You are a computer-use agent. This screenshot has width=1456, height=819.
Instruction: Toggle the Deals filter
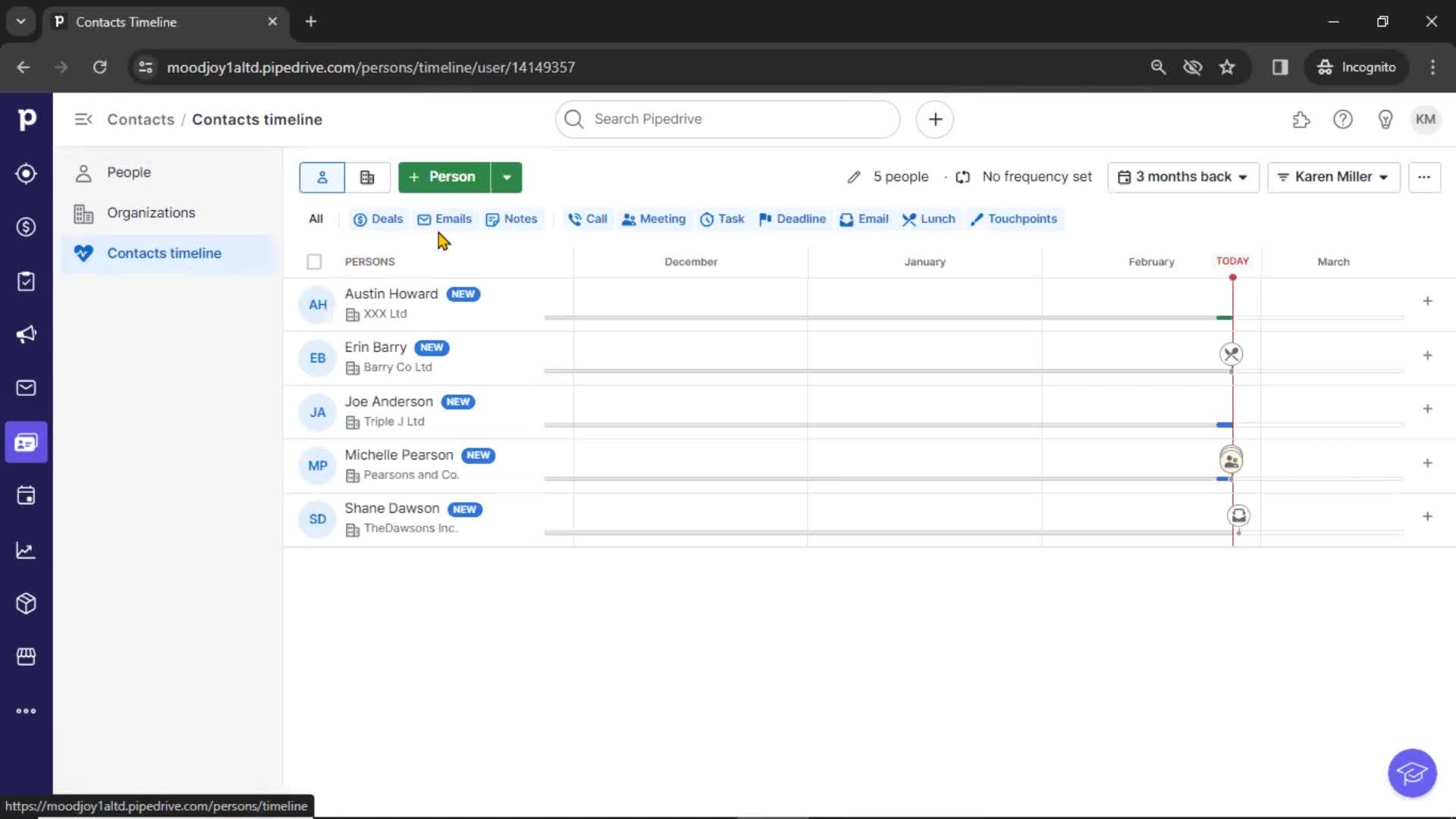click(x=378, y=219)
